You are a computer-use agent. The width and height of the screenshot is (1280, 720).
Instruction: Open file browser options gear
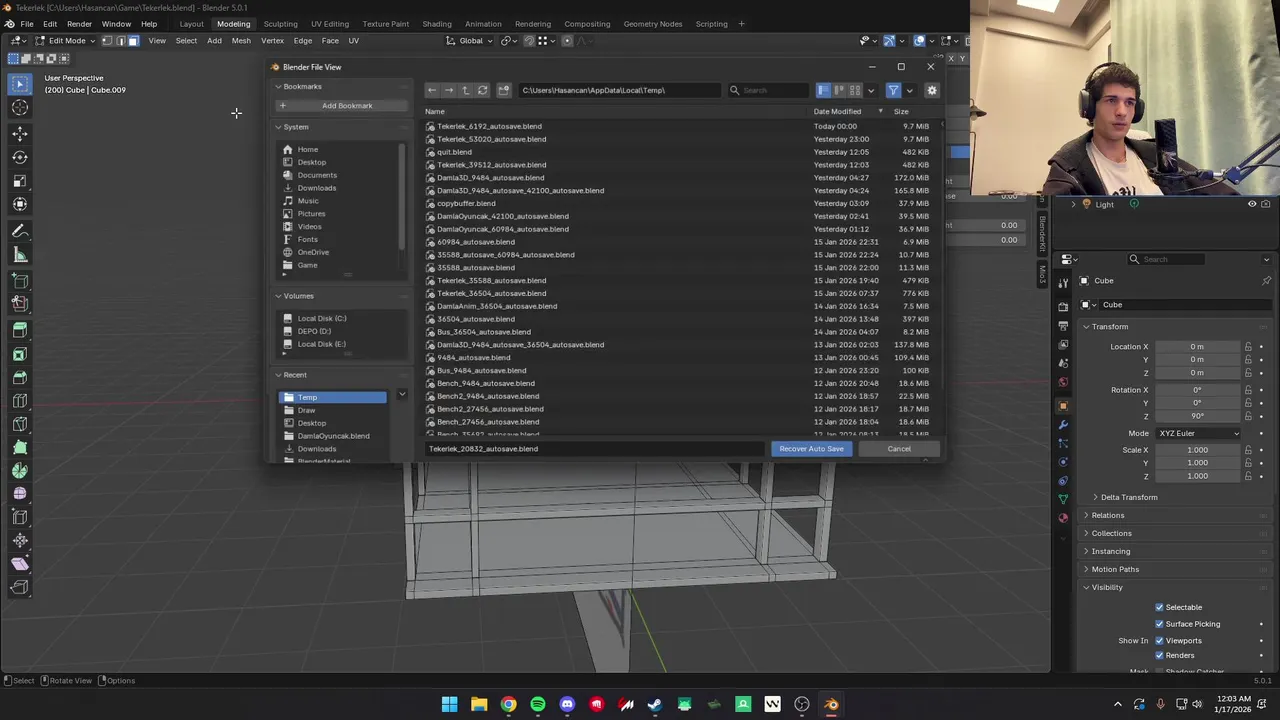point(932,90)
